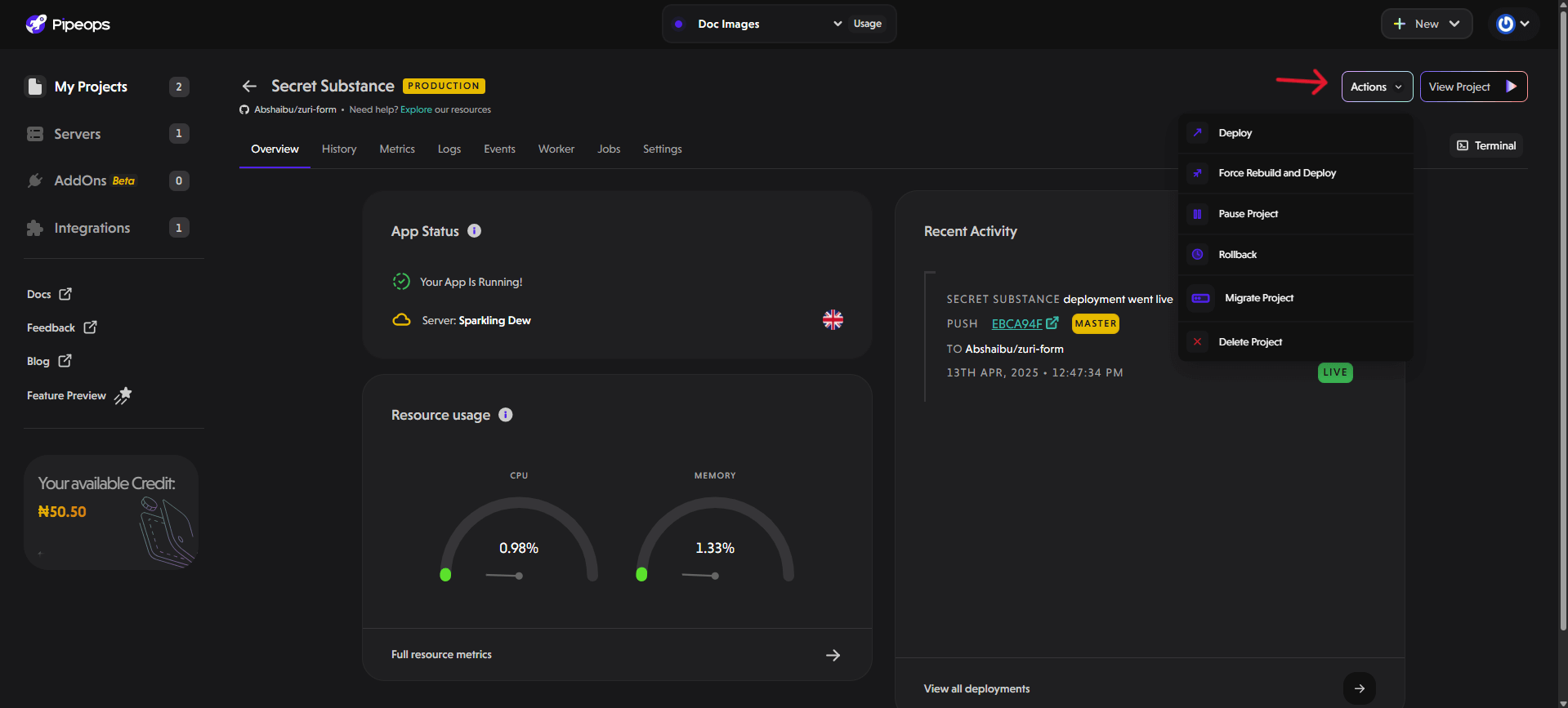This screenshot has height=708, width=1568.
Task: Click the server cloud icon
Action: 401,320
